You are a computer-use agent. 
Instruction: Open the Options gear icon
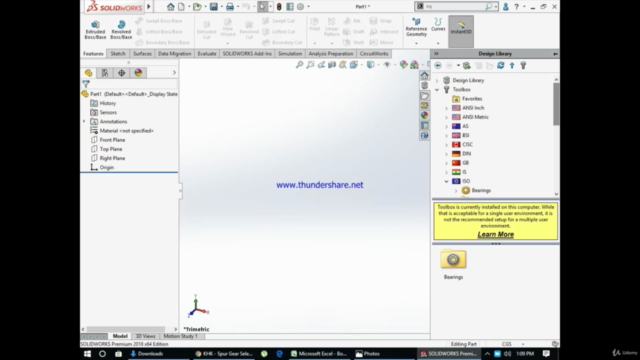pyautogui.click(x=300, y=7)
